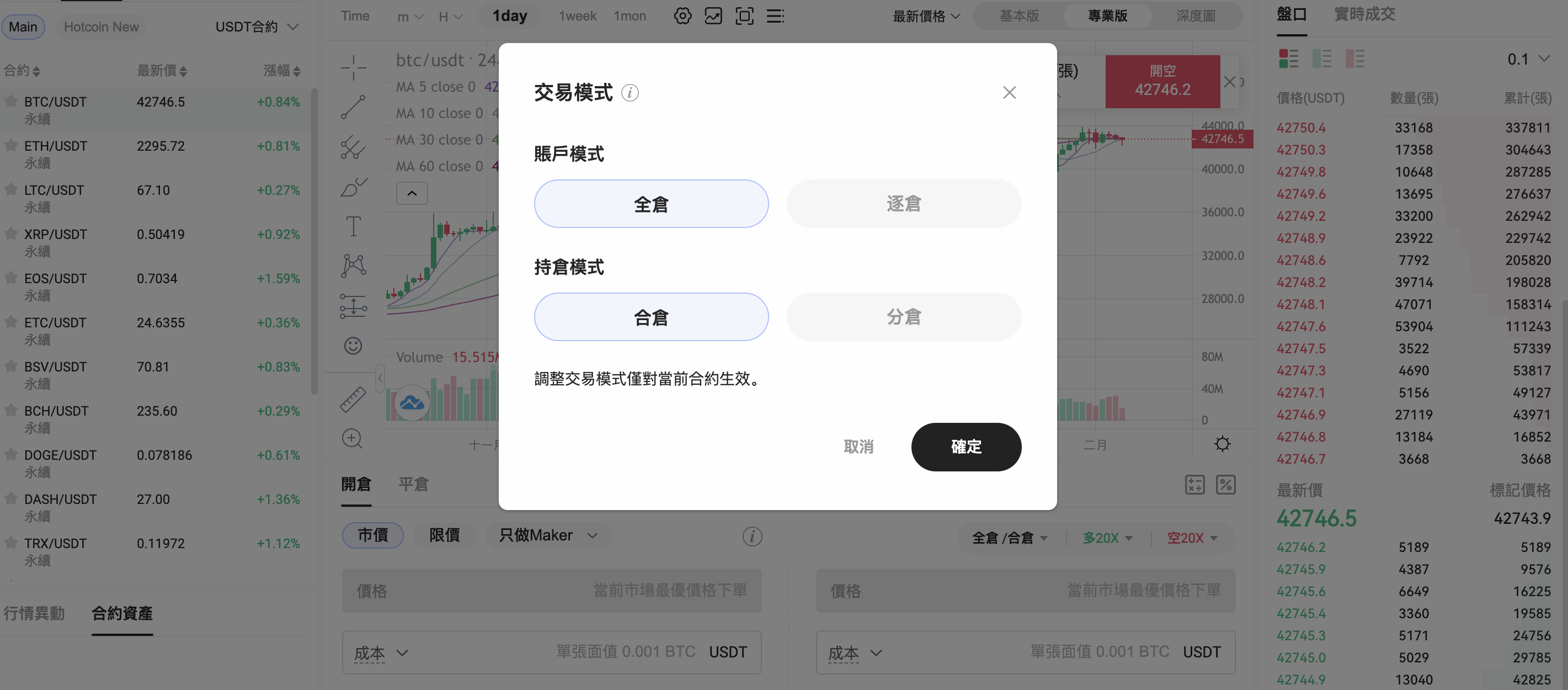
Task: Open the emoji sticker tool
Action: pos(353,346)
